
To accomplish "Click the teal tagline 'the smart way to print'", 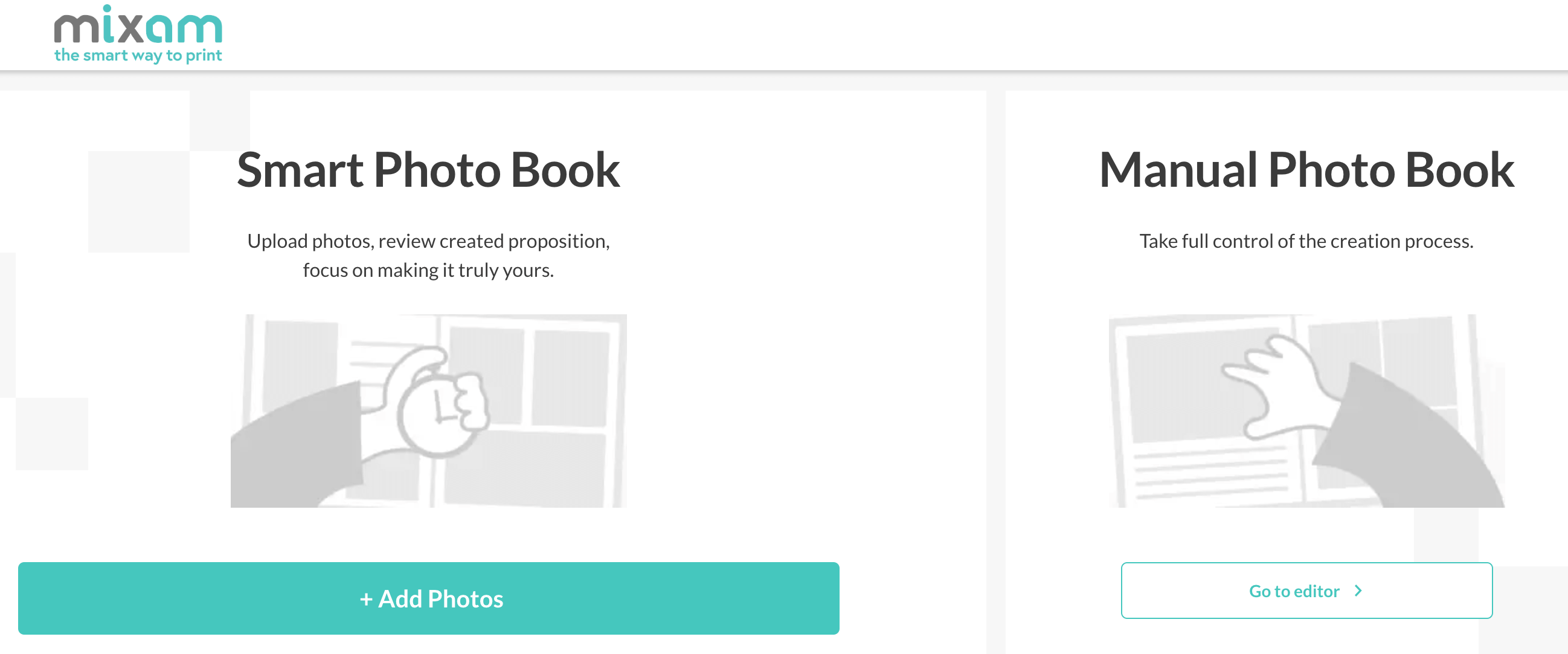I will pyautogui.click(x=137, y=56).
